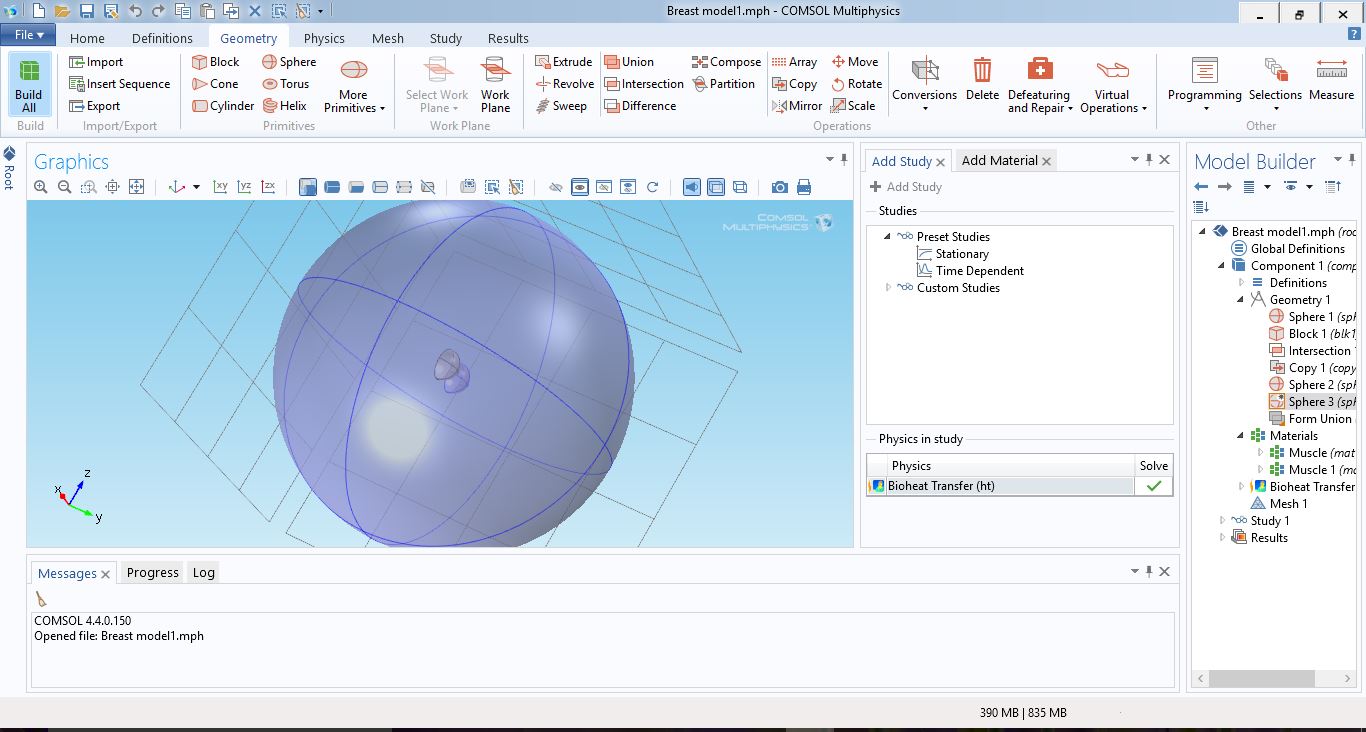The height and width of the screenshot is (732, 1366).
Task: Click the Build All geometry button
Action: pos(29,85)
